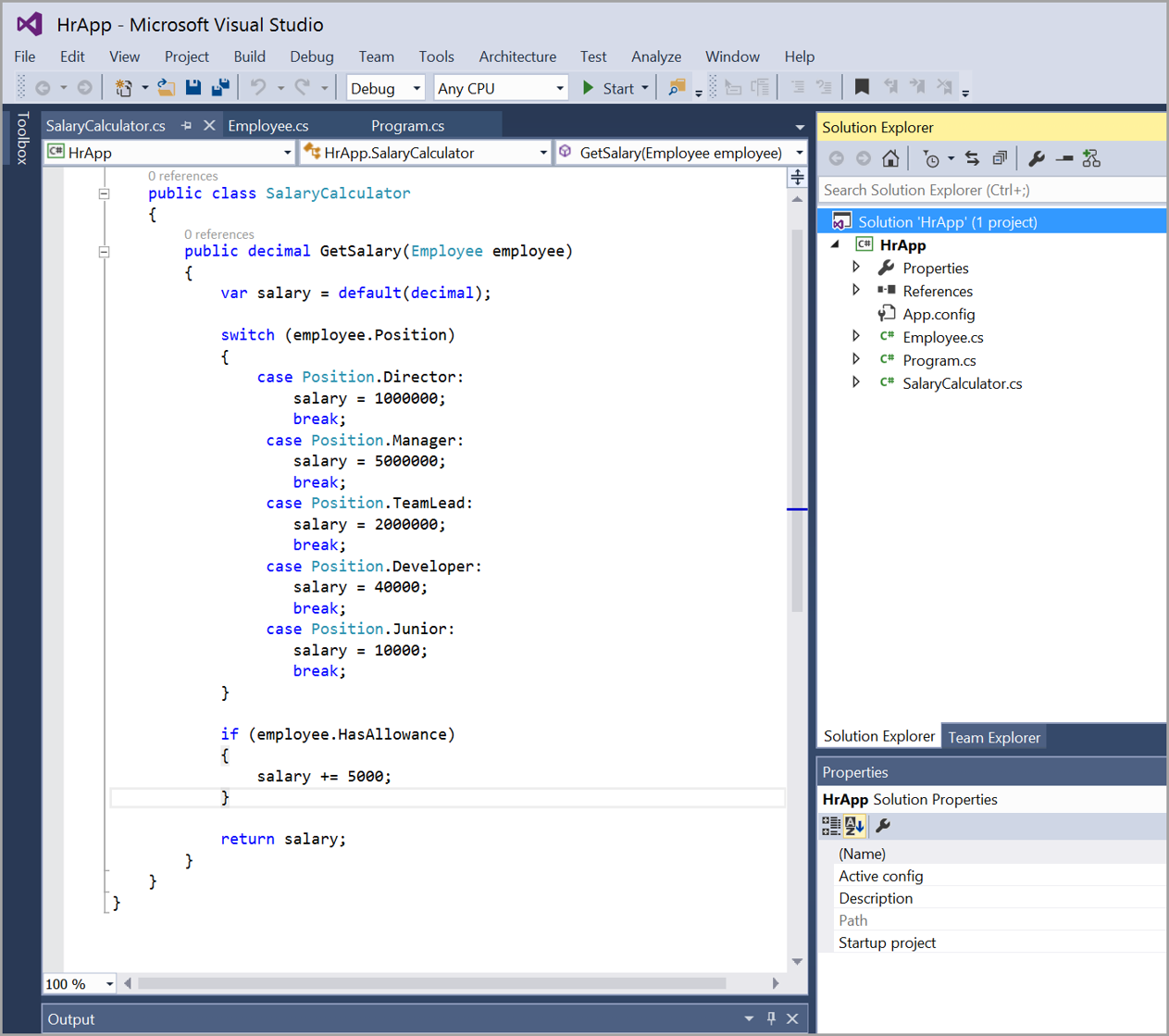Viewport: 1169px width, 1036px height.
Task: Switch to the Program.cs tab
Action: click(407, 125)
